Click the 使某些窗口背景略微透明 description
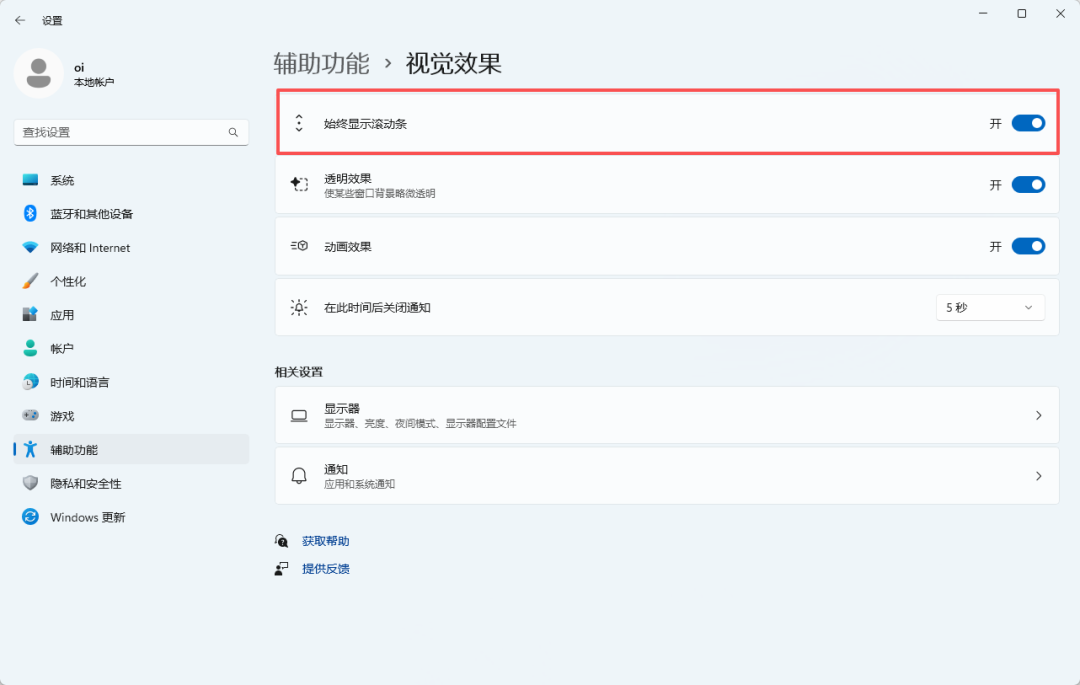The image size is (1080, 685). coord(380,193)
